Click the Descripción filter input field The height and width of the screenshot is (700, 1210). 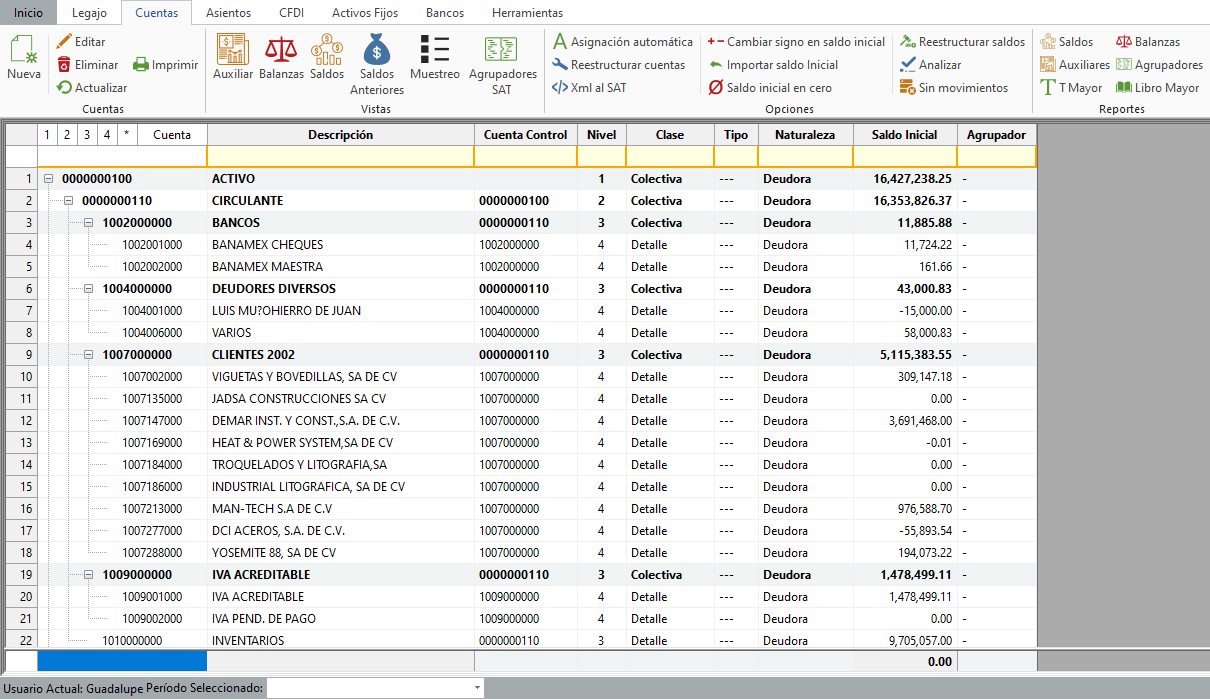pyautogui.click(x=340, y=156)
